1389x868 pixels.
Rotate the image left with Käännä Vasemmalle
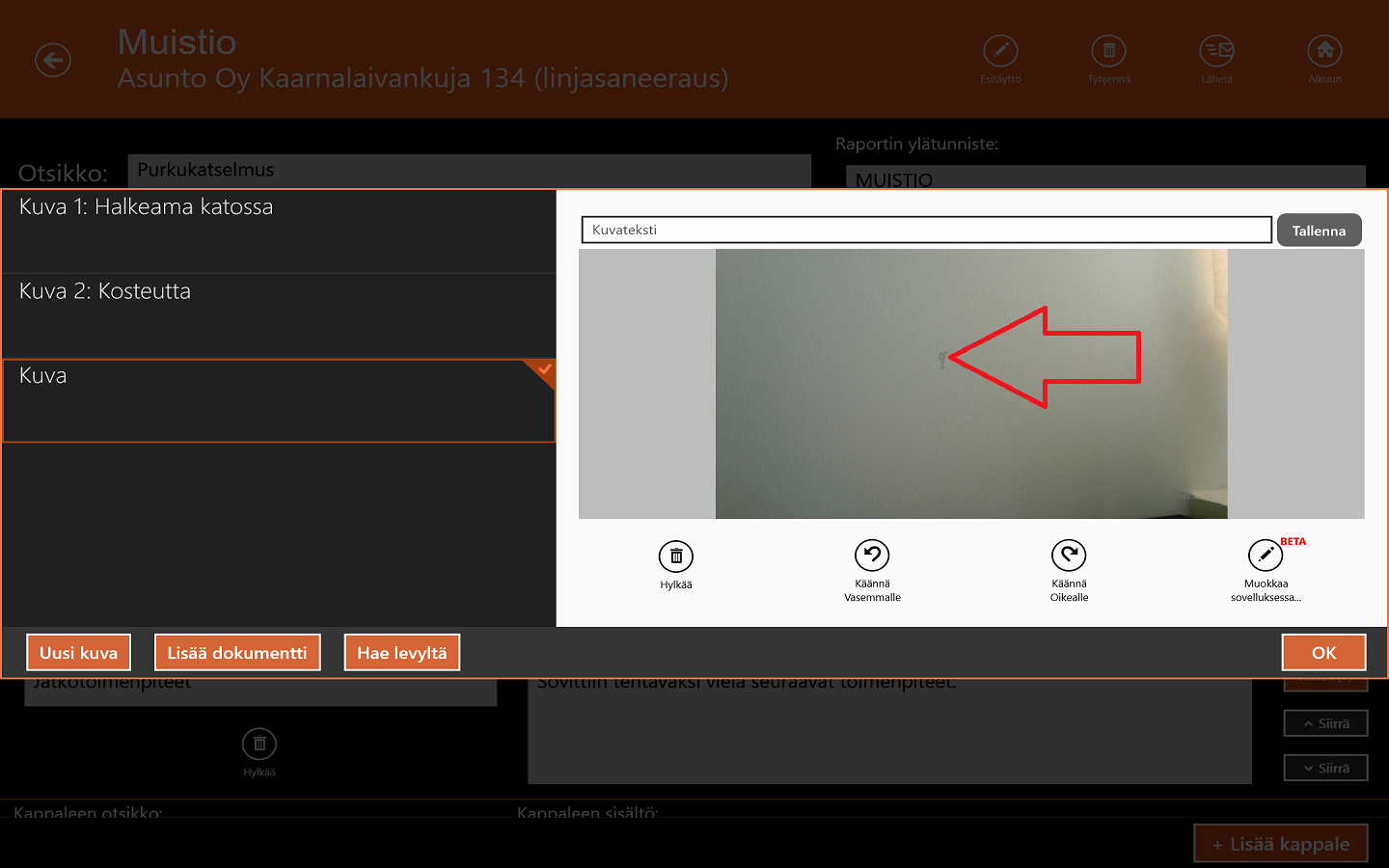872,556
